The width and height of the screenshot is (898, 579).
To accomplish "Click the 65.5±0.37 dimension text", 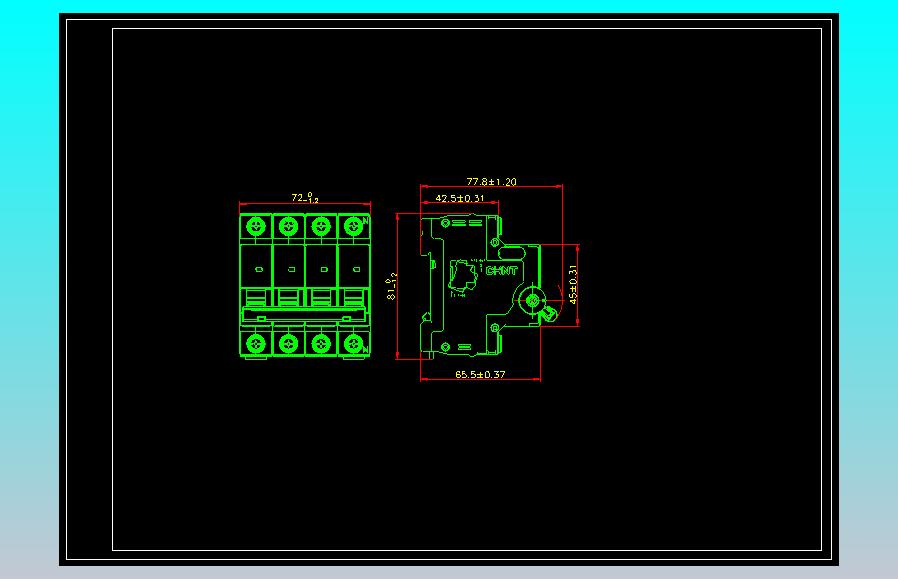I will (x=480, y=375).
